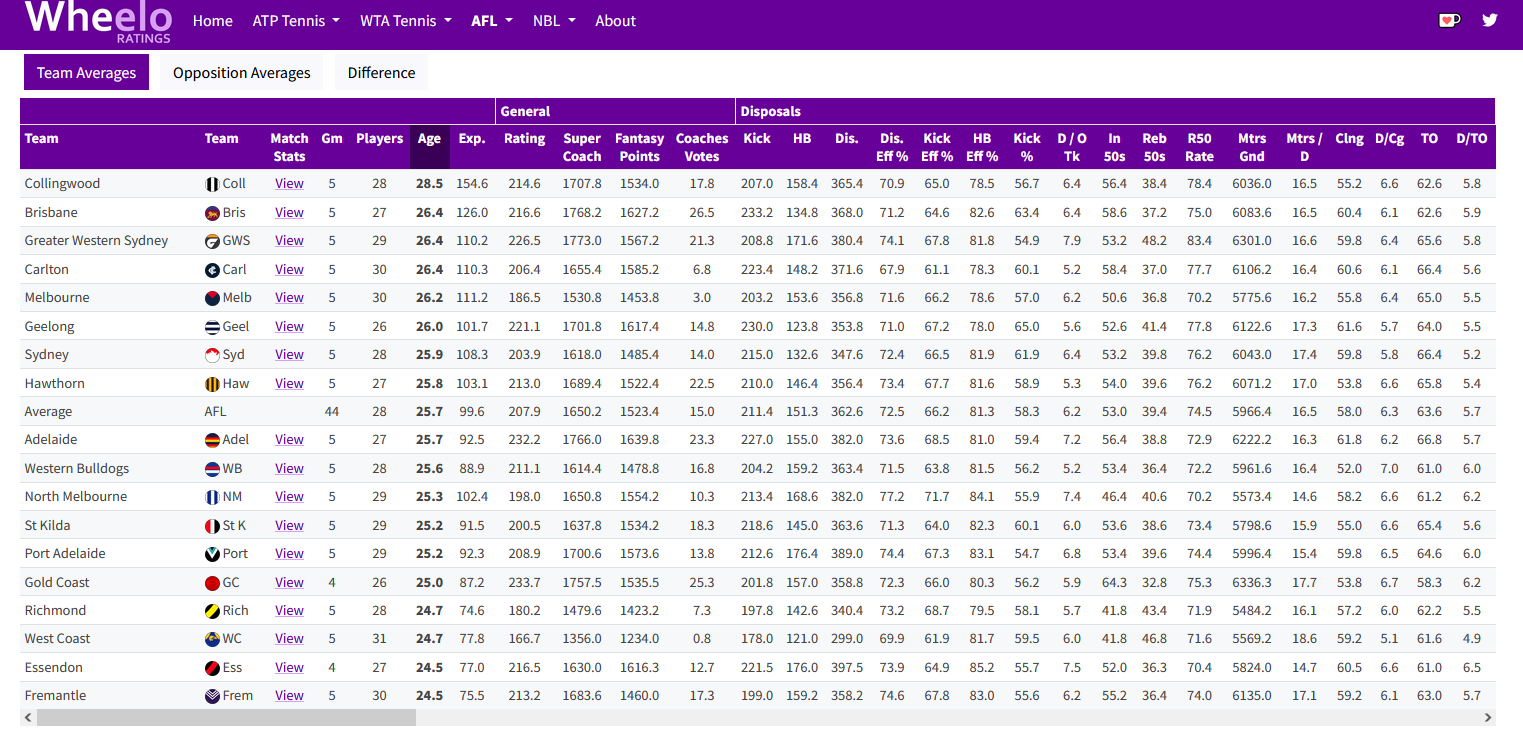Expand the NBL dropdown menu
Viewport: 1523px width, 731px height.
coord(554,21)
